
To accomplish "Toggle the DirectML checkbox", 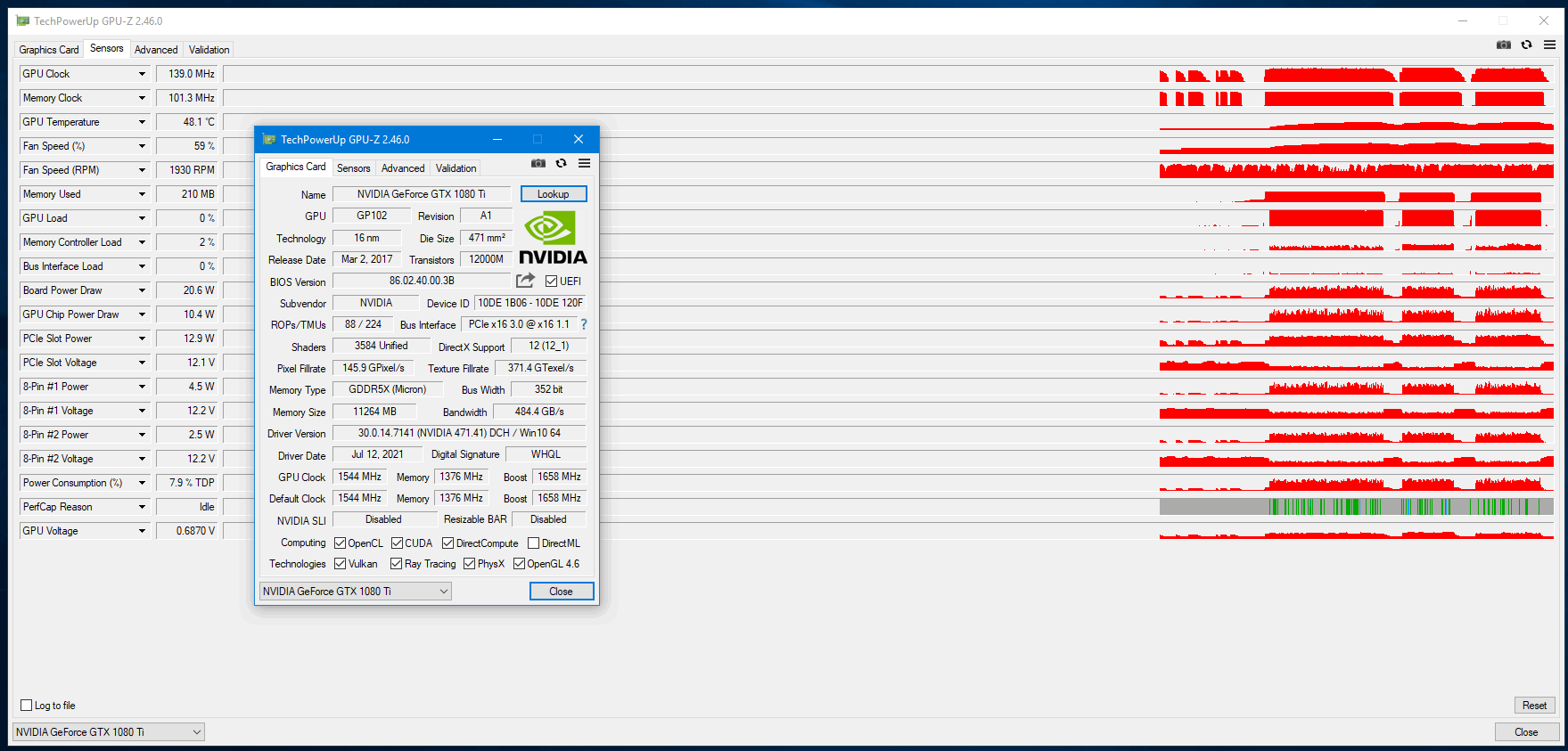I will [533, 543].
